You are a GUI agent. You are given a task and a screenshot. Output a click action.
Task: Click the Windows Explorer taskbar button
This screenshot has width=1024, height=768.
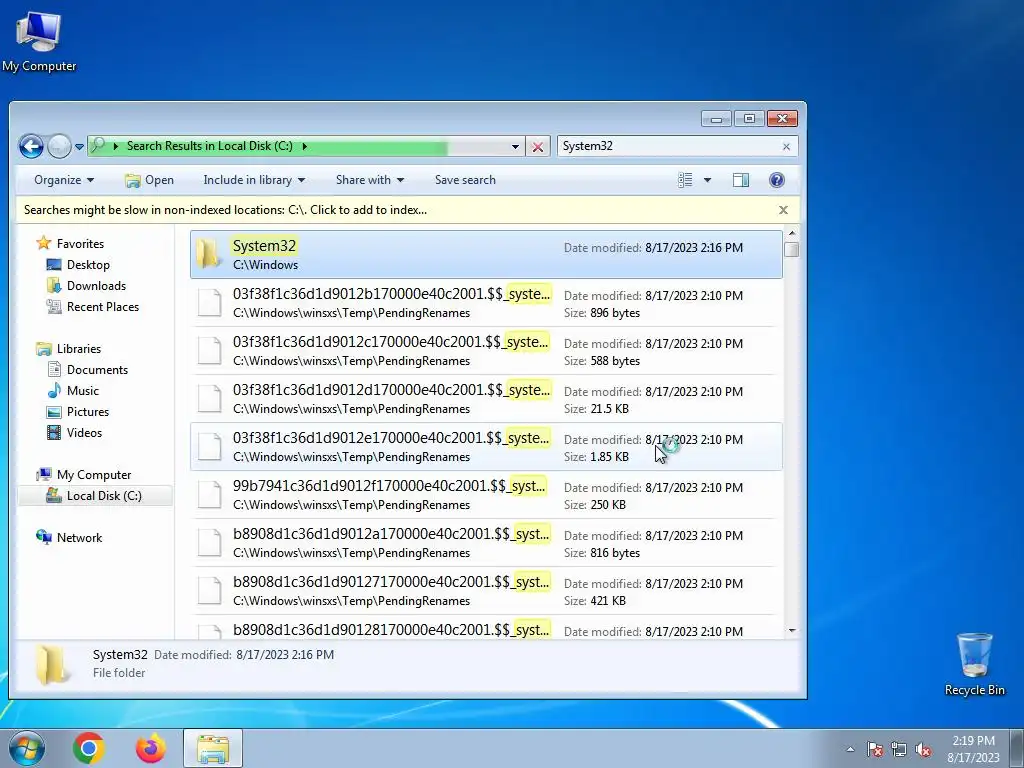click(x=213, y=748)
